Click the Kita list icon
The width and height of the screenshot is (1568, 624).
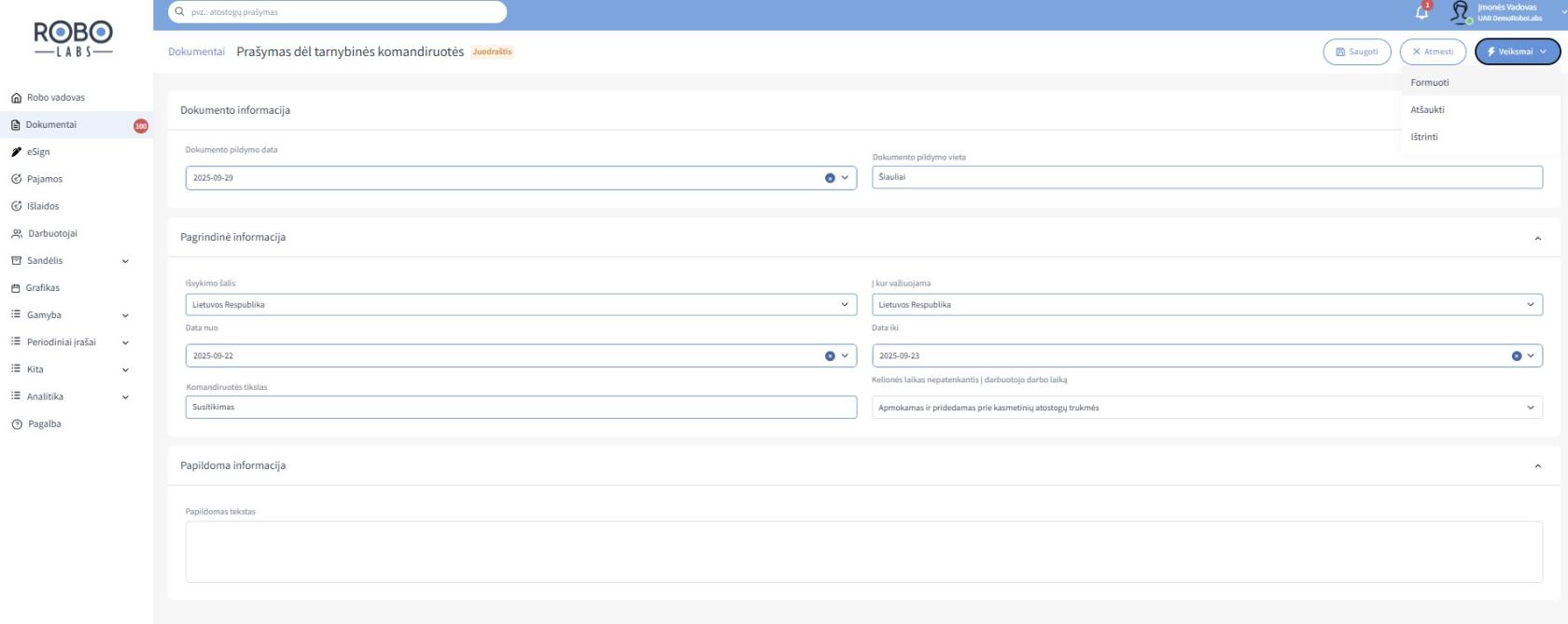pos(15,368)
